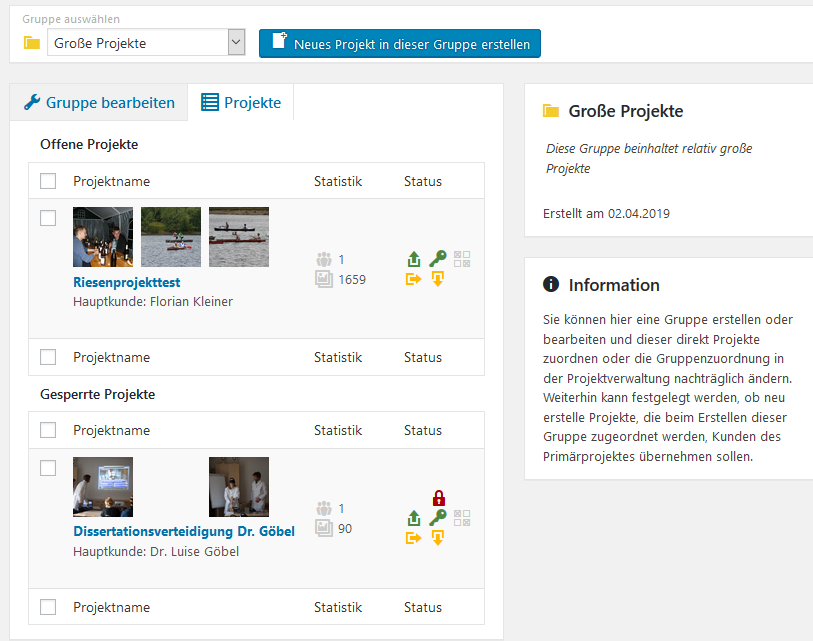Click green key icon in Dissertationsverteidigung row

tap(437, 518)
